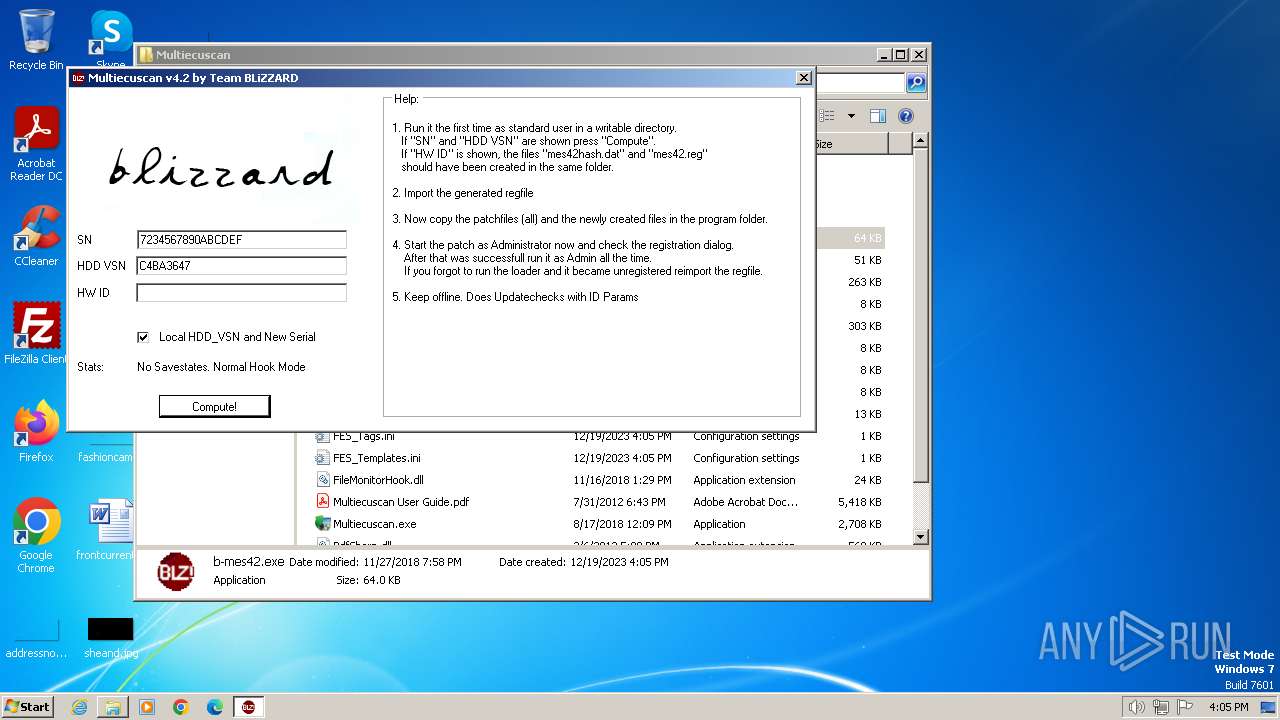Click the 5,418 KB size cell
The height and width of the screenshot is (720, 1280).
(859, 502)
